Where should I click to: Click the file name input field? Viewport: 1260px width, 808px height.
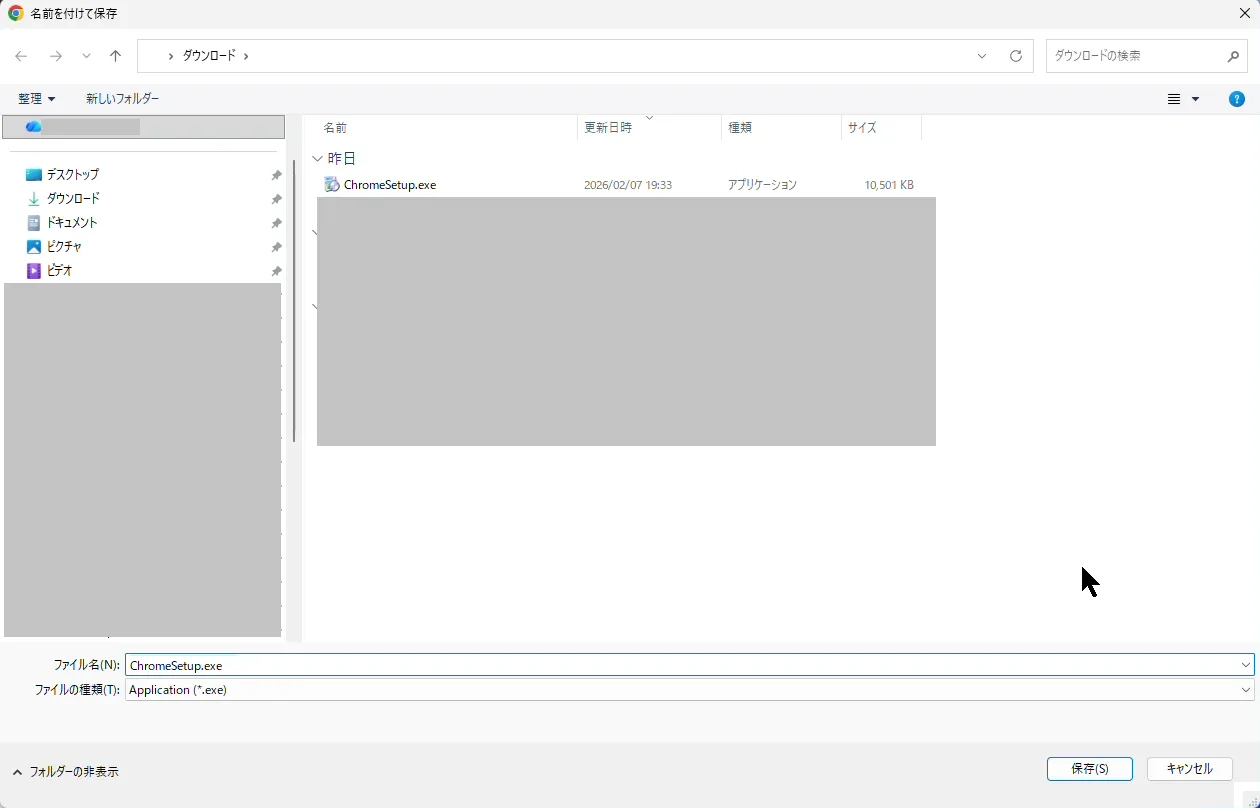point(680,665)
